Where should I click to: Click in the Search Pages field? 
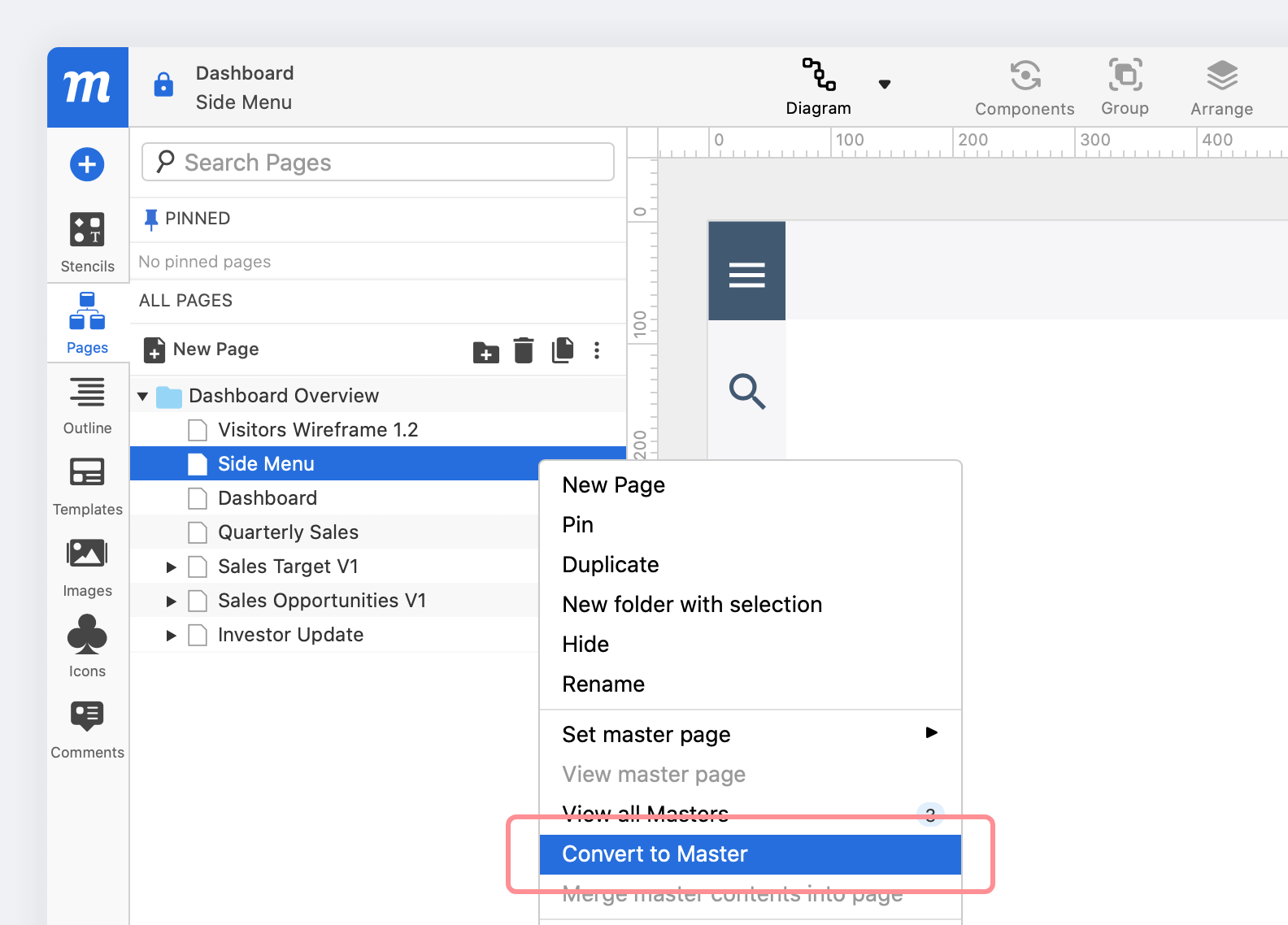(x=378, y=163)
